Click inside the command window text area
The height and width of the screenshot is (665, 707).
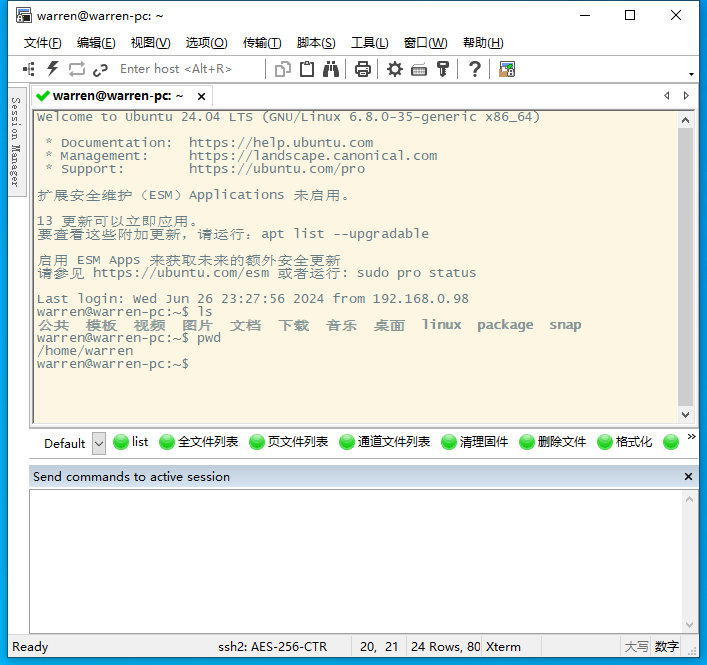356,561
